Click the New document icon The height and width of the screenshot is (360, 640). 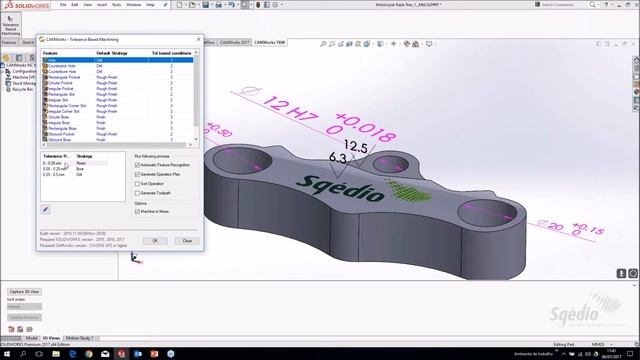179,5
